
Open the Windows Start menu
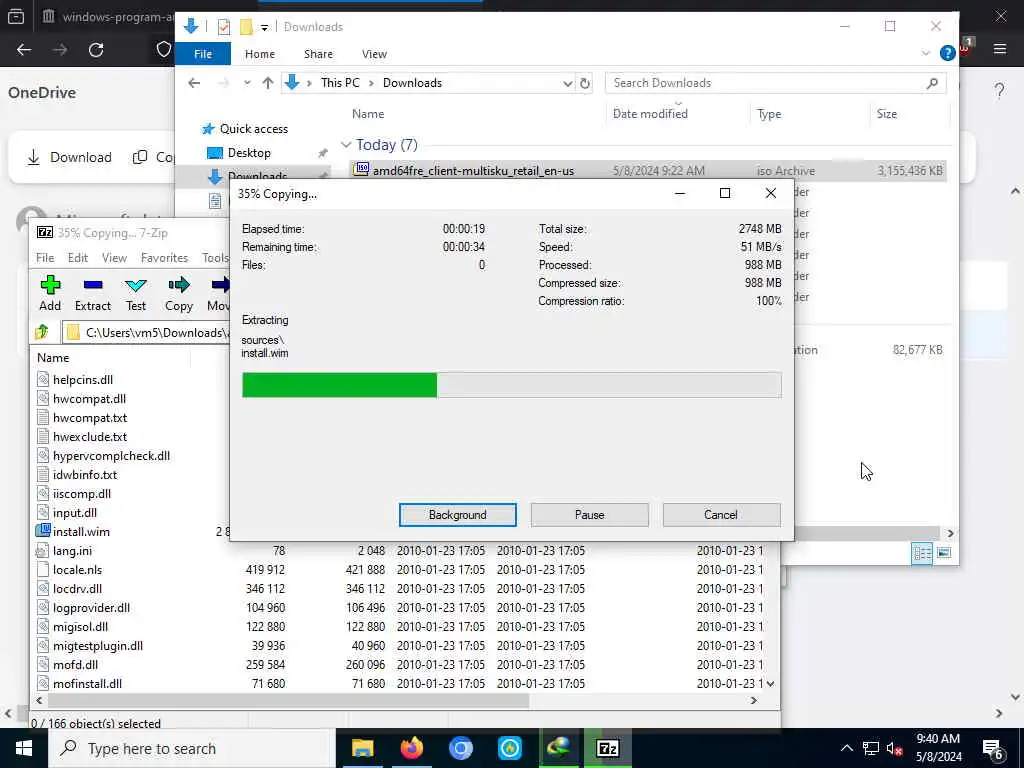point(24,748)
